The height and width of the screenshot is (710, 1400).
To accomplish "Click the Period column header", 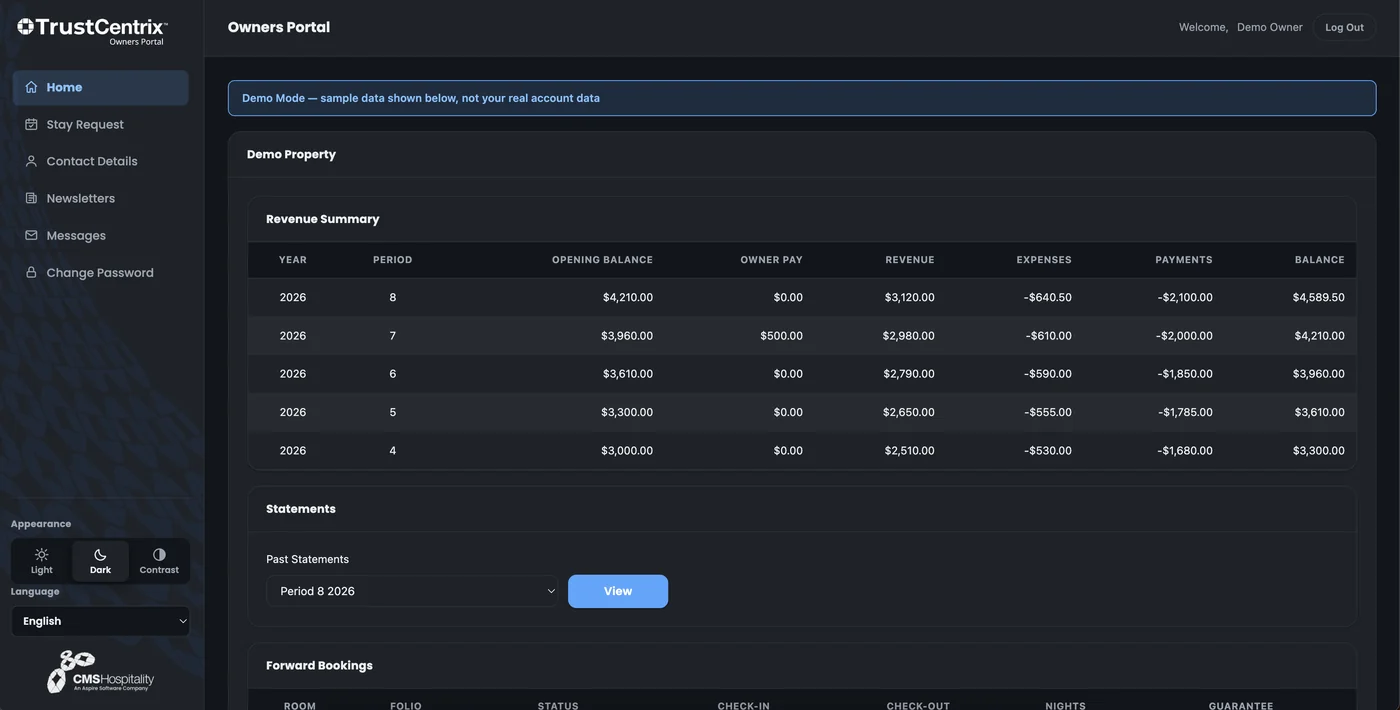I will click(x=392, y=260).
